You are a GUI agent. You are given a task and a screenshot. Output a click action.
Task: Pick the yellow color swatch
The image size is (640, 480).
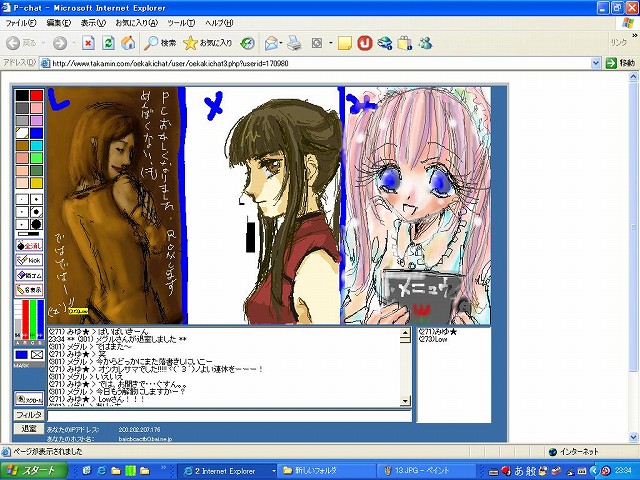click(36, 183)
